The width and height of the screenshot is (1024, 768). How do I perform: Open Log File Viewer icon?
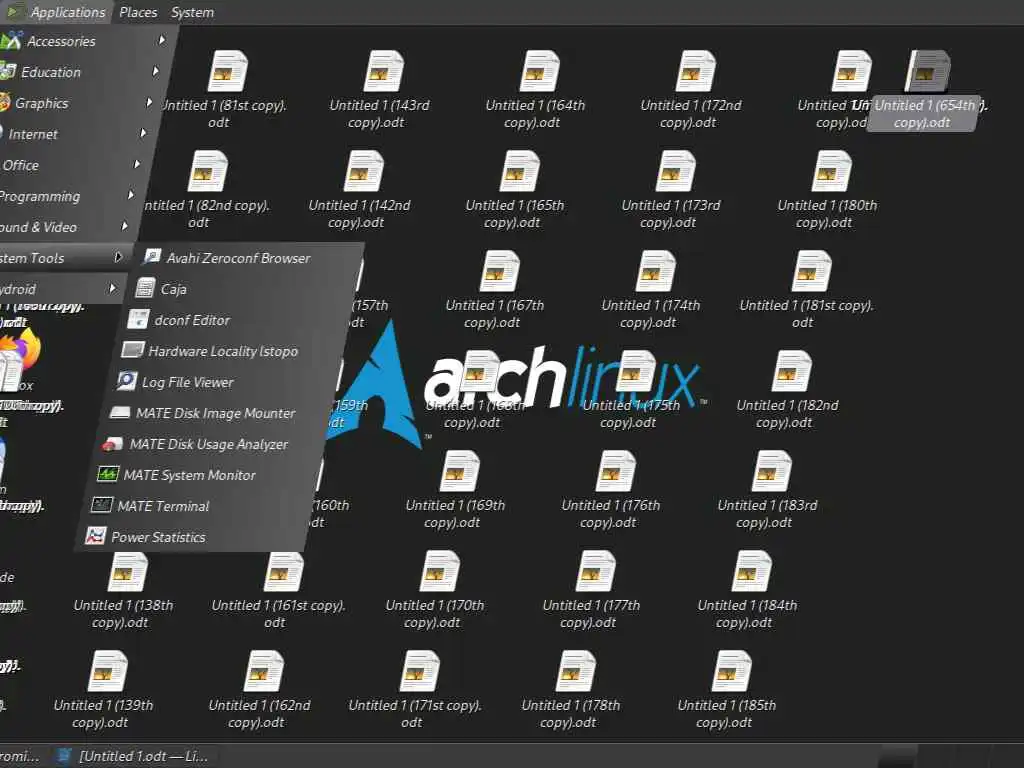[x=127, y=381]
